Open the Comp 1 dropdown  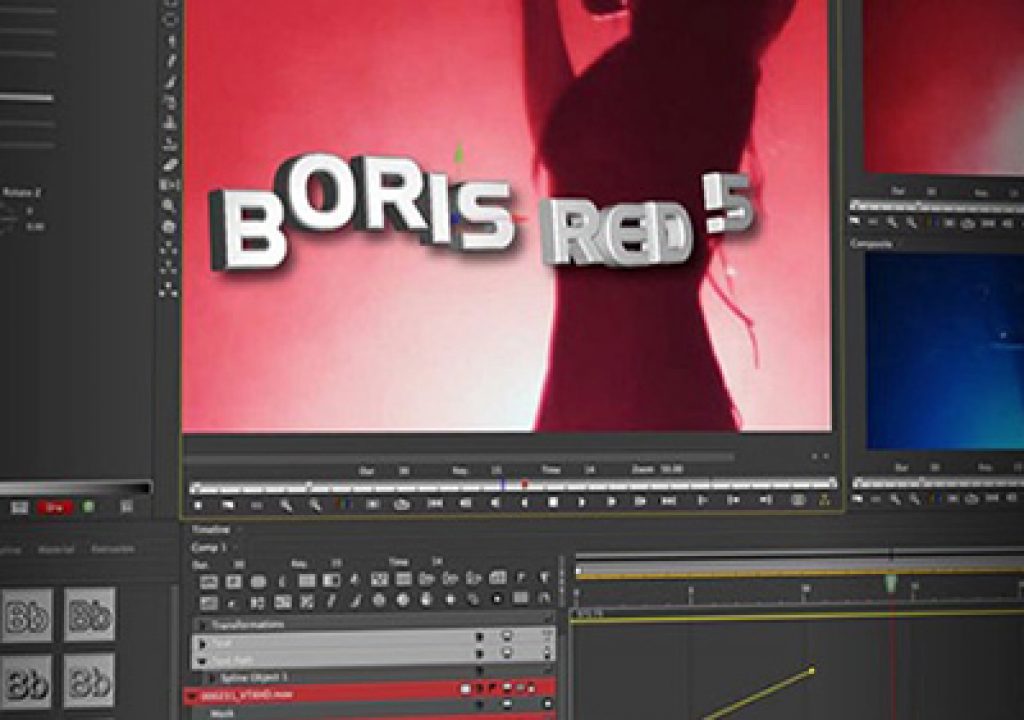click(209, 548)
